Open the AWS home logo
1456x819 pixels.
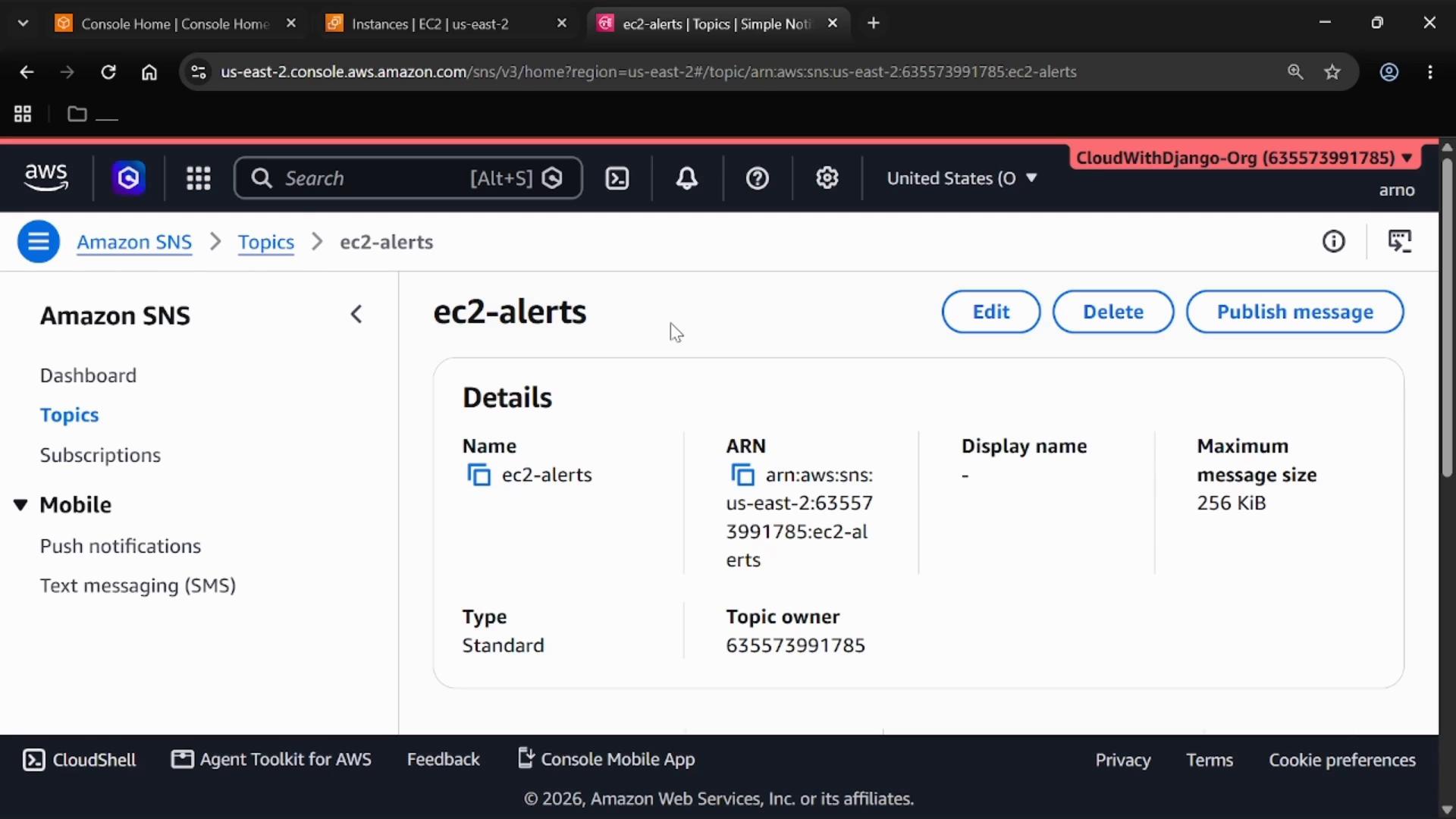coord(46,177)
